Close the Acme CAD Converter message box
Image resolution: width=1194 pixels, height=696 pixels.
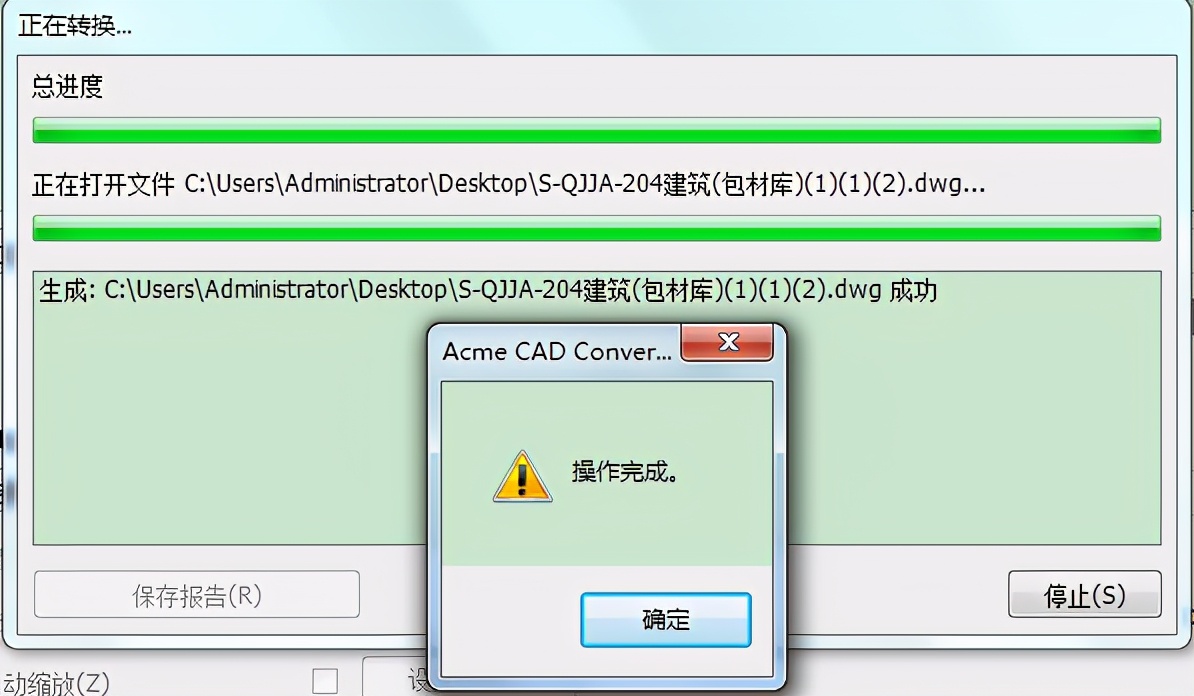point(727,342)
